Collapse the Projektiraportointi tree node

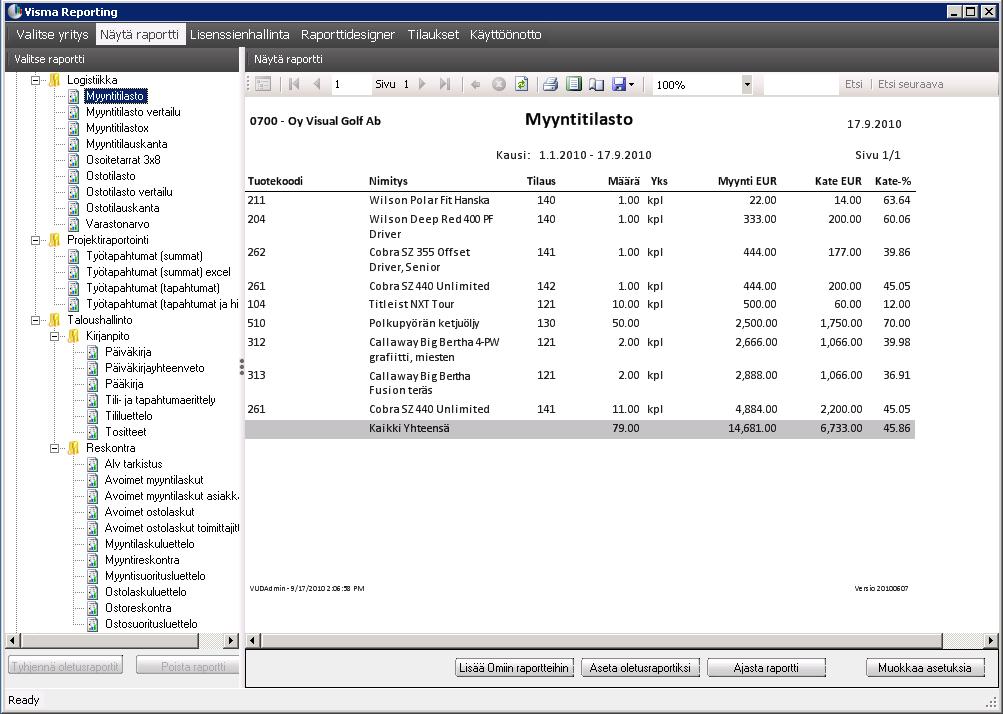coord(36,240)
